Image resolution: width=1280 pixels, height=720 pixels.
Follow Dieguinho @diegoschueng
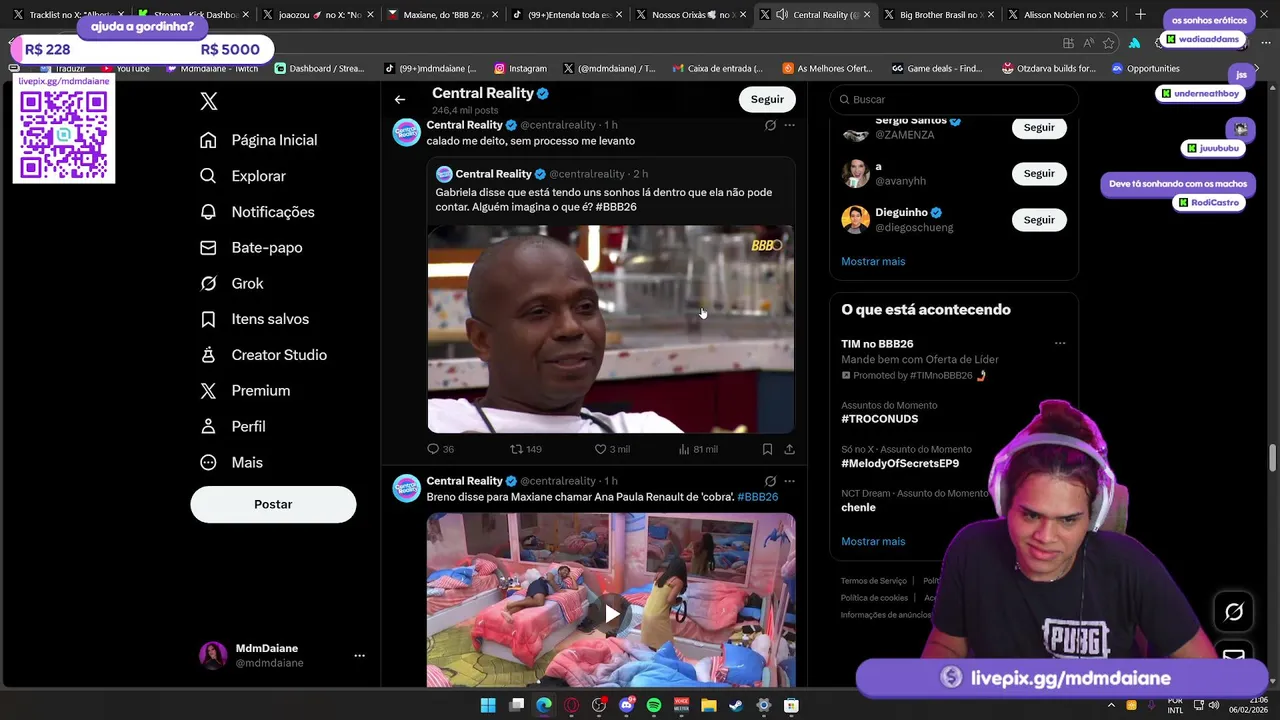point(1039,219)
